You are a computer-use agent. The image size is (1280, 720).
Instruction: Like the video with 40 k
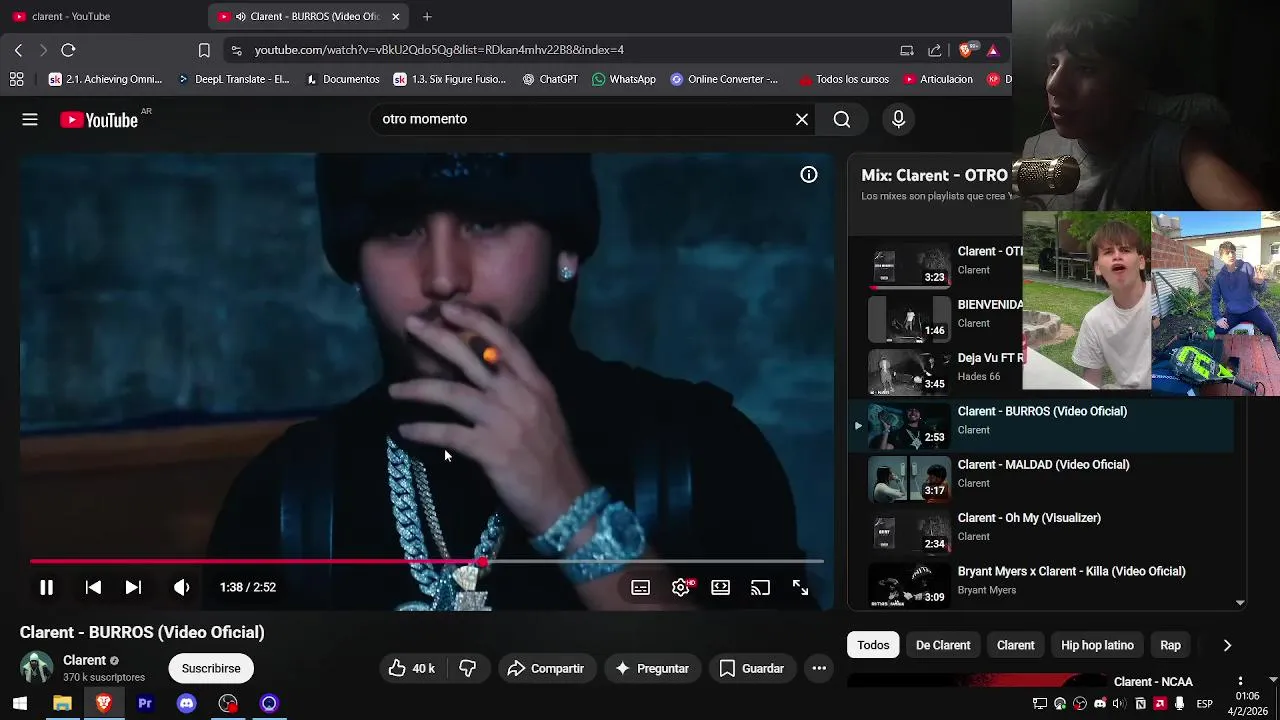[x=411, y=668]
